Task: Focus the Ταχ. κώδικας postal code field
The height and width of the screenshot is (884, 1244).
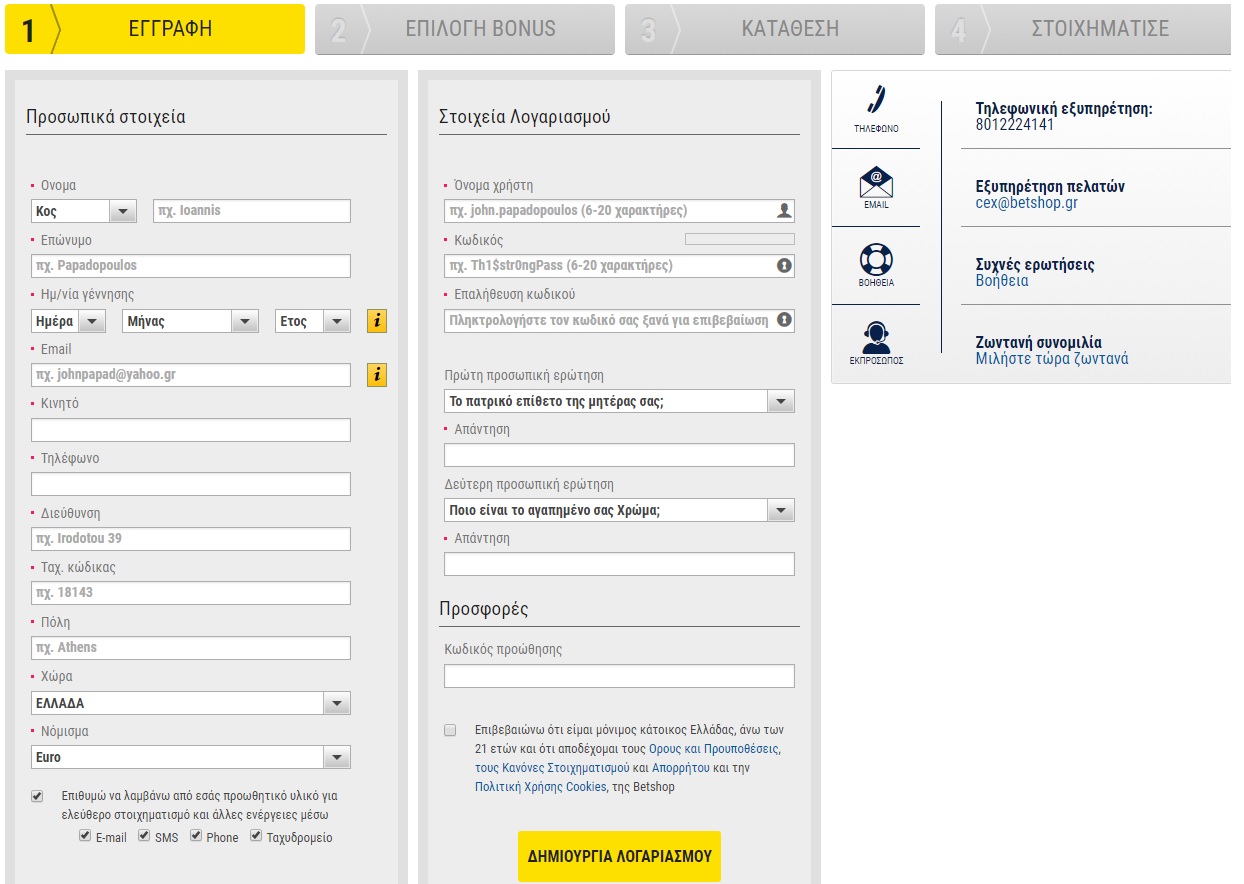Action: [x=191, y=593]
